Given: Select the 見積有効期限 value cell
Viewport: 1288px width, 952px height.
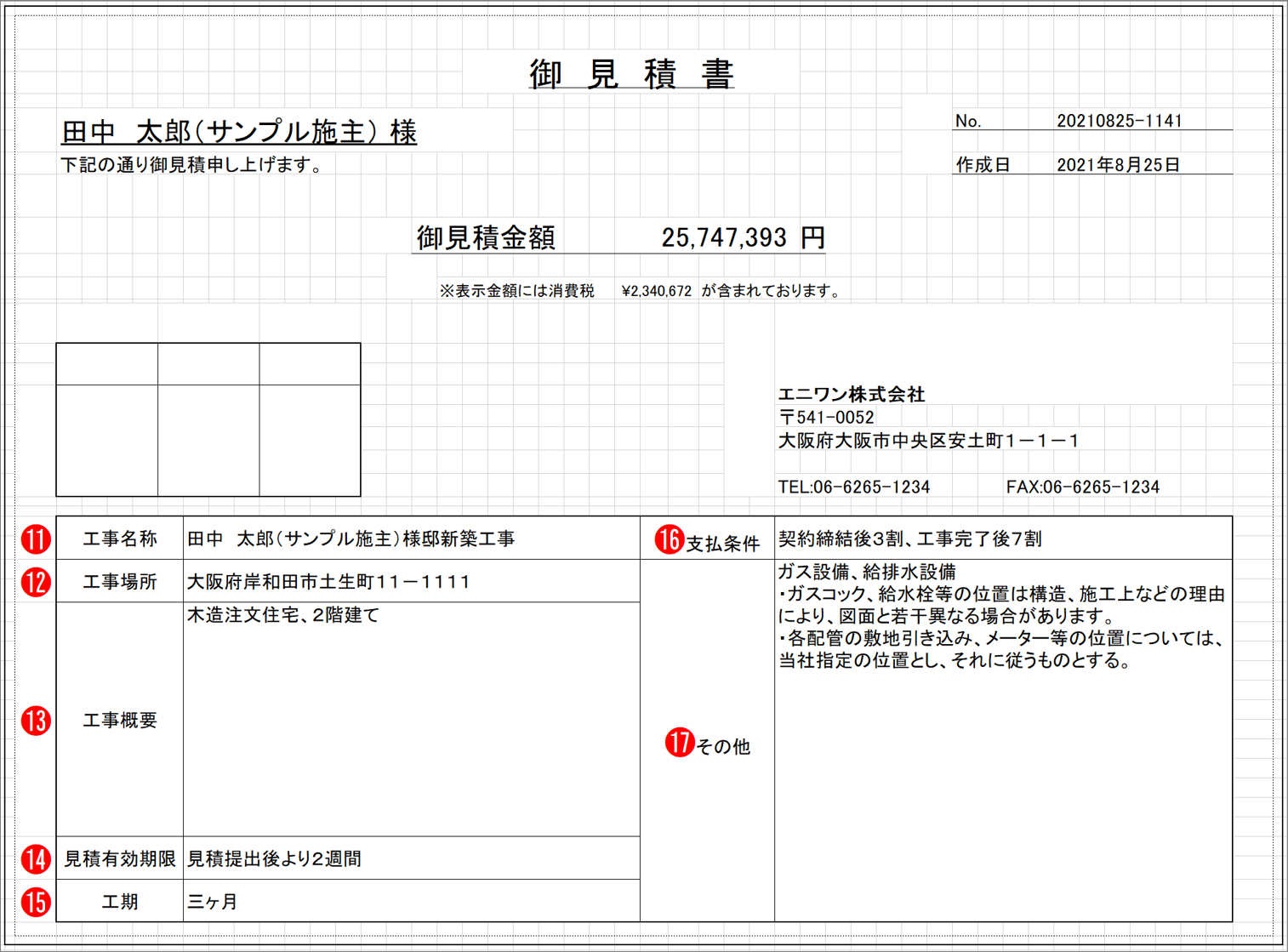Looking at the screenshot, I should click(412, 858).
